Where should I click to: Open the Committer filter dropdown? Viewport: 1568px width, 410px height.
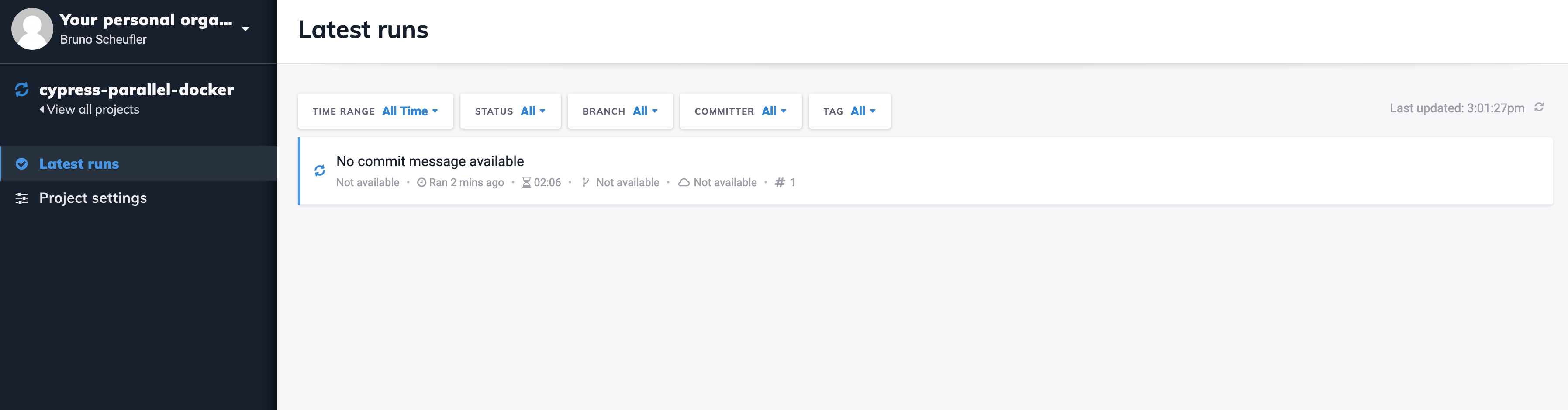[740, 111]
